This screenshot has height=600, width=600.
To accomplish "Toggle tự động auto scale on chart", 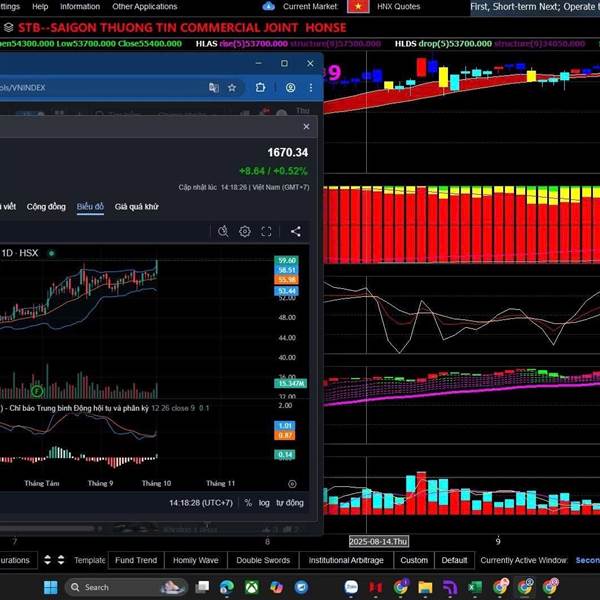I will tap(290, 503).
